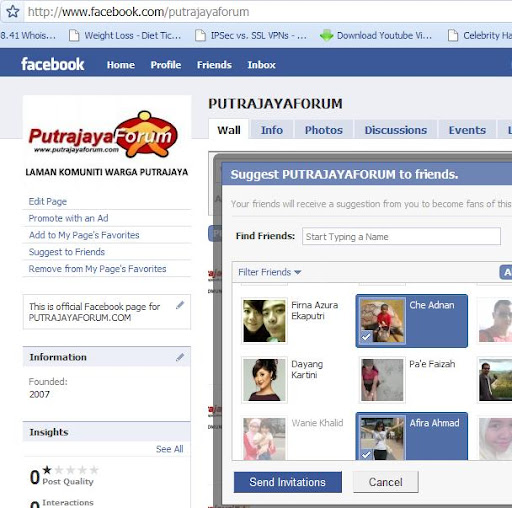Click the Suggest to Friends link

(67, 252)
